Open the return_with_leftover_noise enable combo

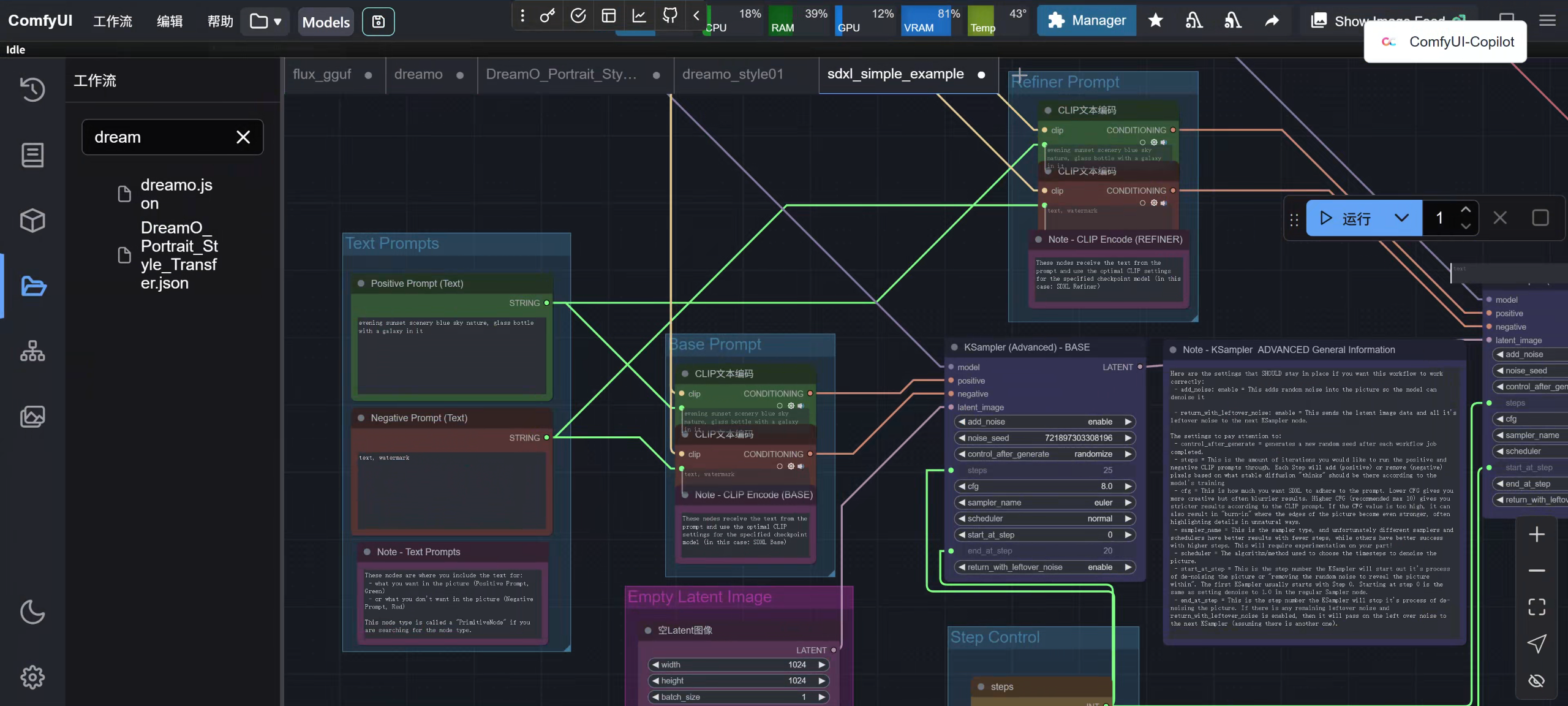pyautogui.click(x=1045, y=567)
